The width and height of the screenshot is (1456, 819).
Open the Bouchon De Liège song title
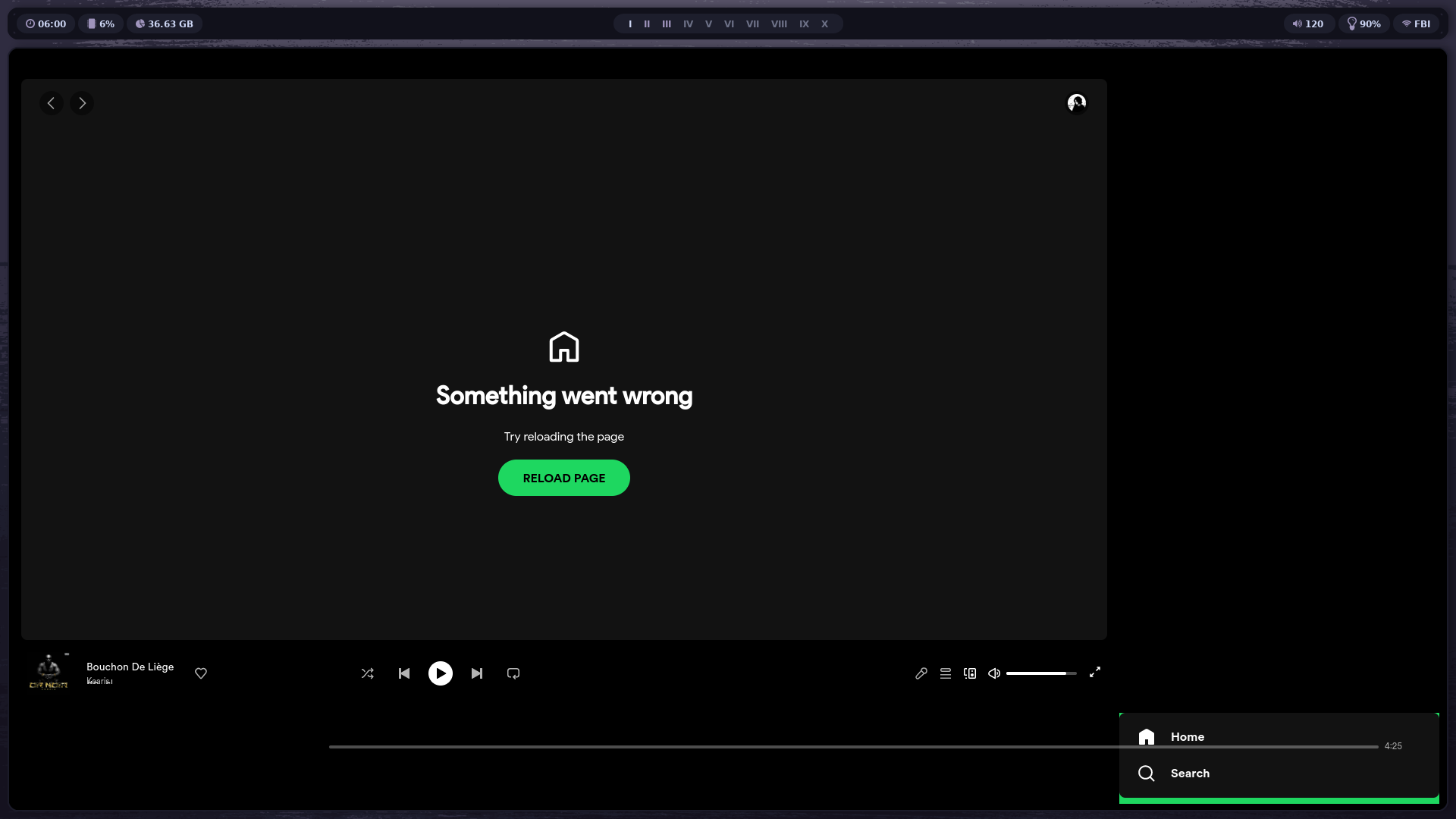[130, 667]
